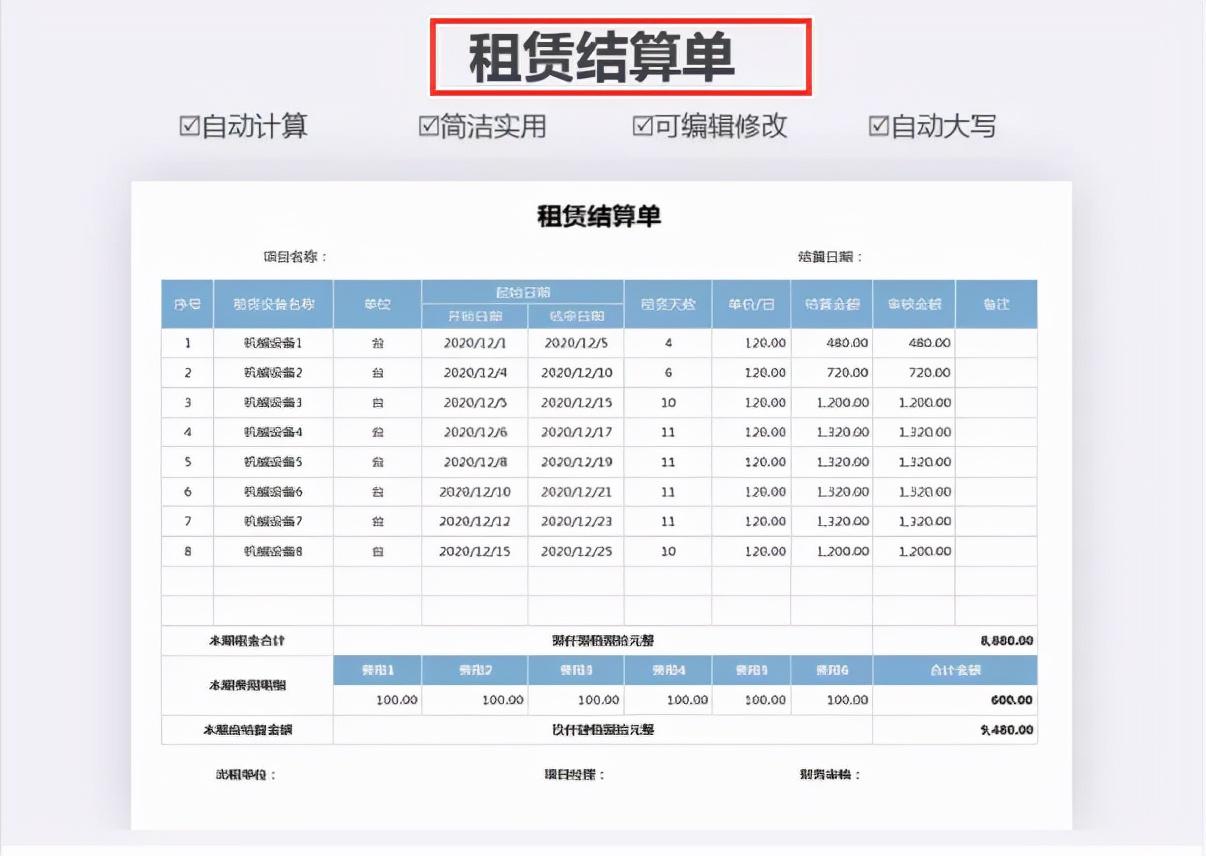Click the 单价/日 column header

point(749,303)
